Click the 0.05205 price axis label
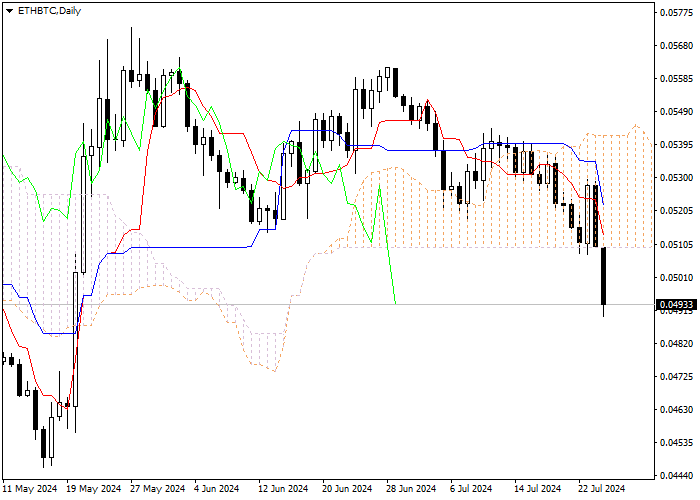Image resolution: width=700 pixels, height=500 pixels. [676, 211]
